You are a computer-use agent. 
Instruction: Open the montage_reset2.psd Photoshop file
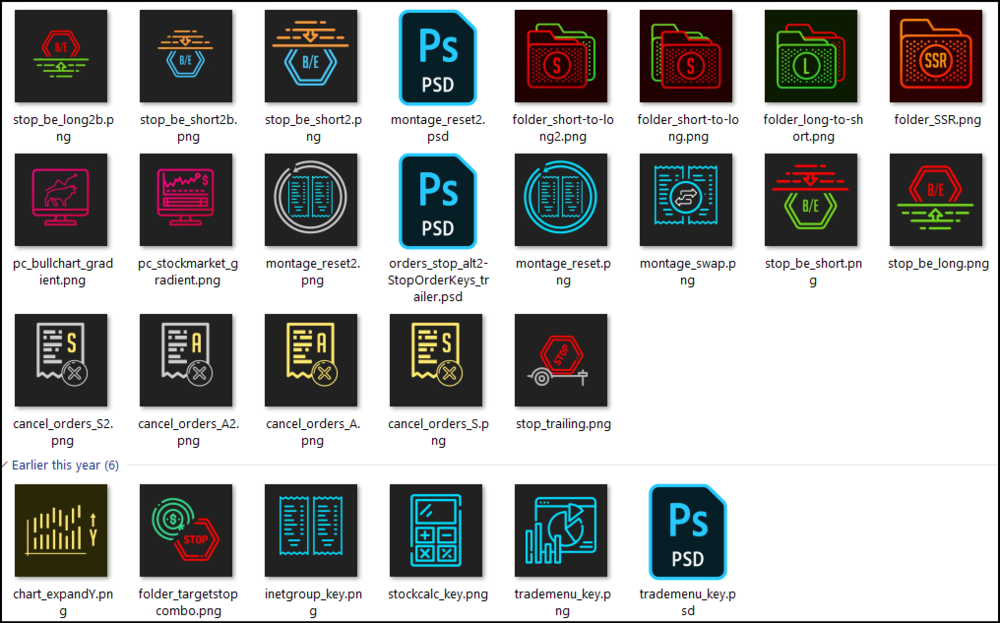[x=437, y=57]
